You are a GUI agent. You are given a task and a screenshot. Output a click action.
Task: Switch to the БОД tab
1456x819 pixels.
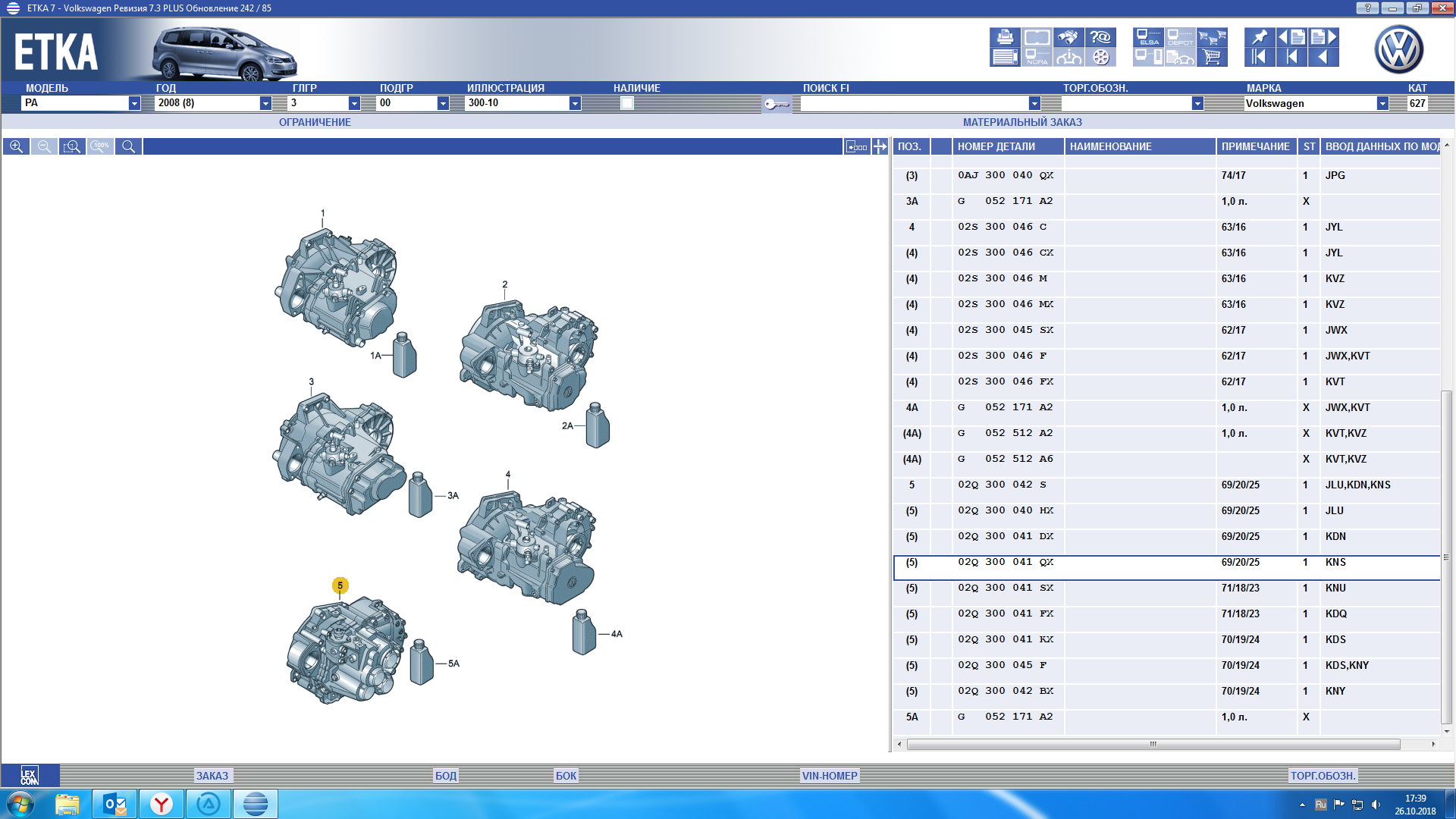point(446,776)
